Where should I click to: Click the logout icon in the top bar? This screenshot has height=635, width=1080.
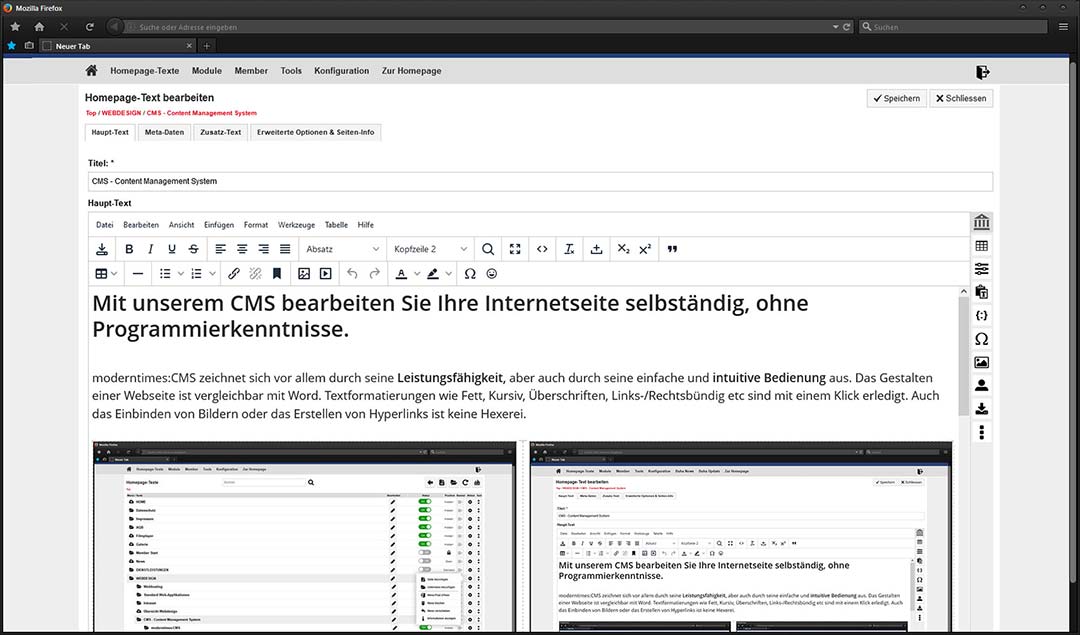[982, 71]
